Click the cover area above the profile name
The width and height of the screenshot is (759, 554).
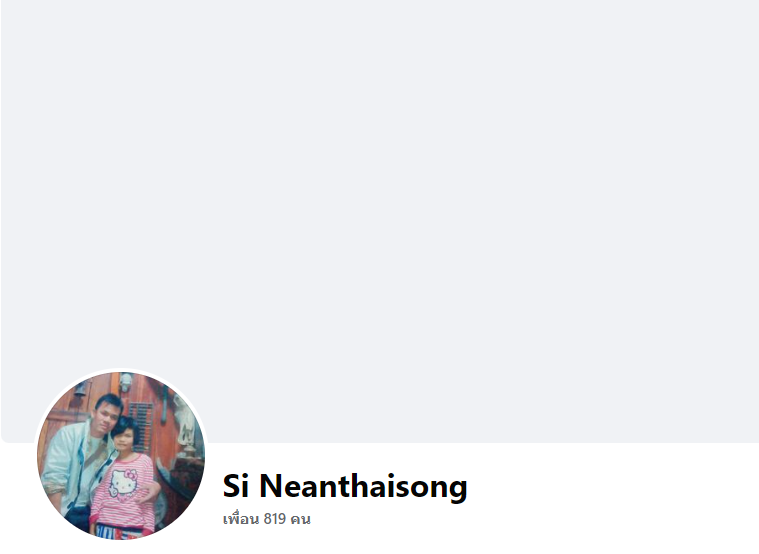click(345, 412)
